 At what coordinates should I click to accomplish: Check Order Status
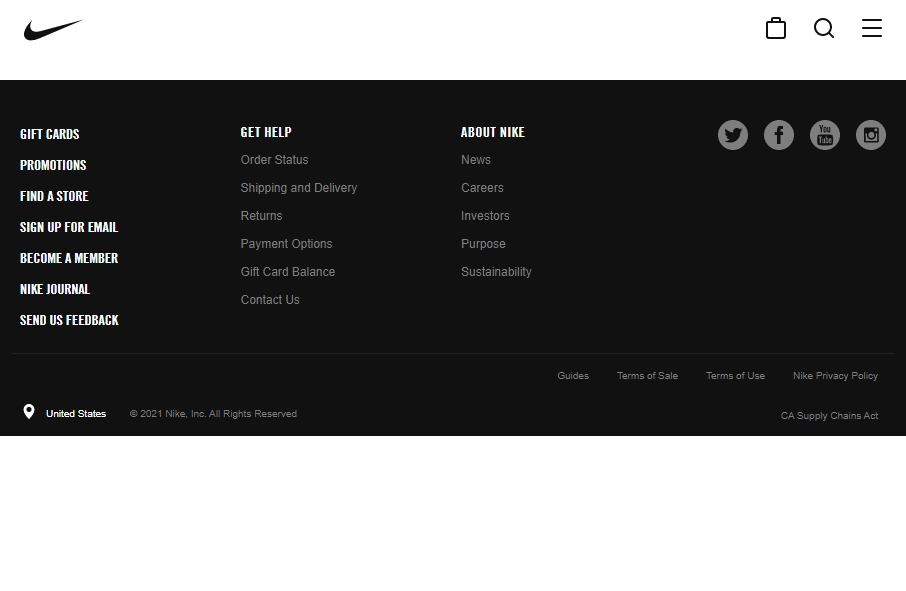click(274, 160)
